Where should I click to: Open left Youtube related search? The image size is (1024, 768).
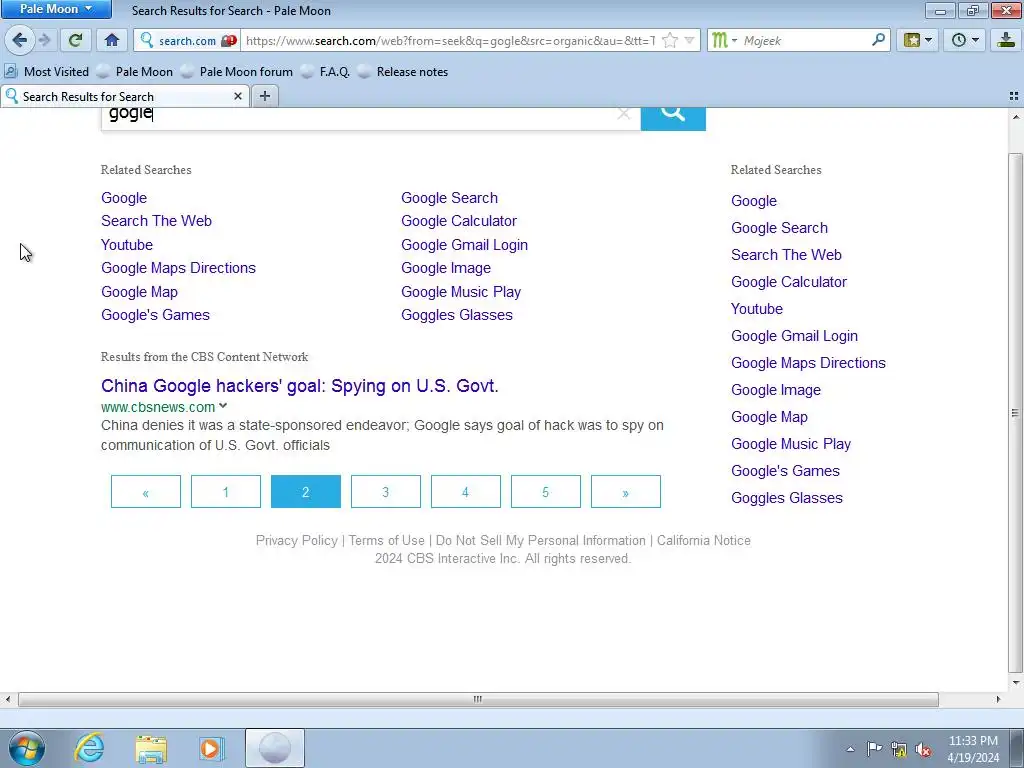click(127, 245)
